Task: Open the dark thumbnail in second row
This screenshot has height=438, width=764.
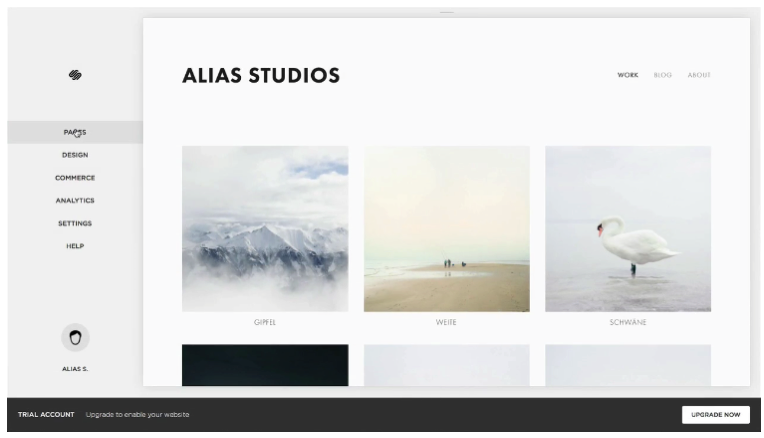Action: (x=265, y=365)
